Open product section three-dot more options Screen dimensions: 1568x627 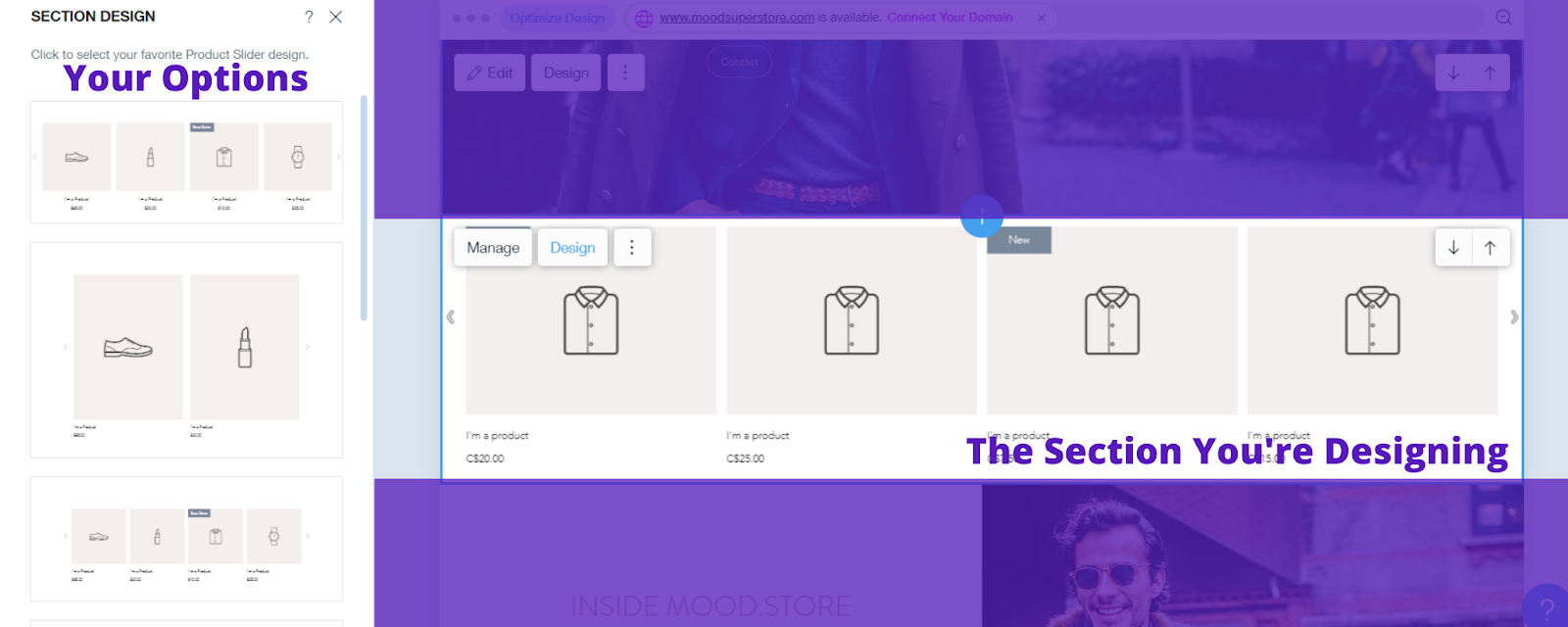point(632,248)
